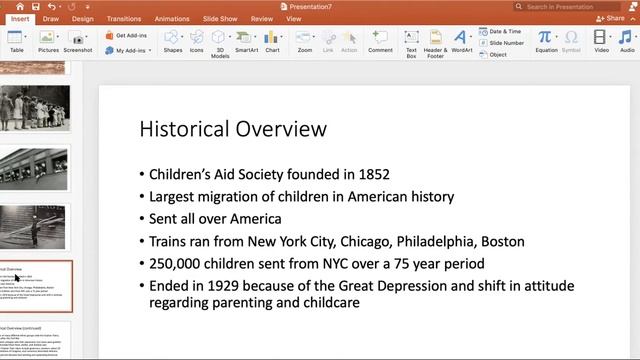Insert an Equation
Viewport: 640px width, 360px height.
coord(546,41)
